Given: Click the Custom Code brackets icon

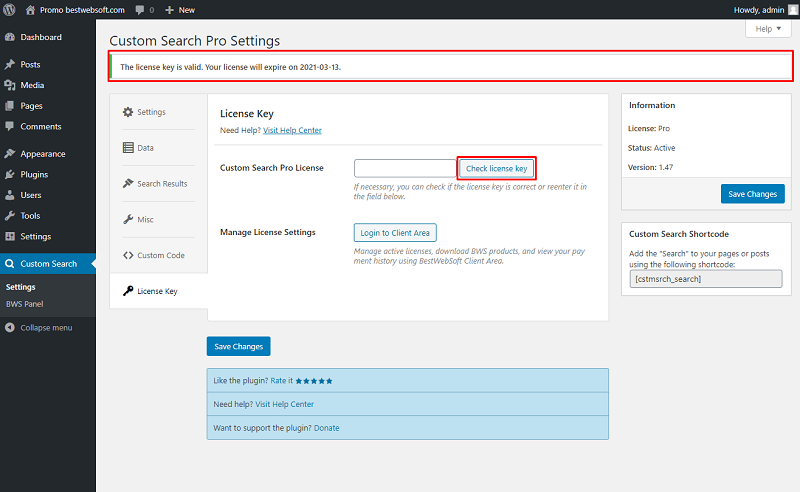Looking at the screenshot, I should tap(128, 255).
